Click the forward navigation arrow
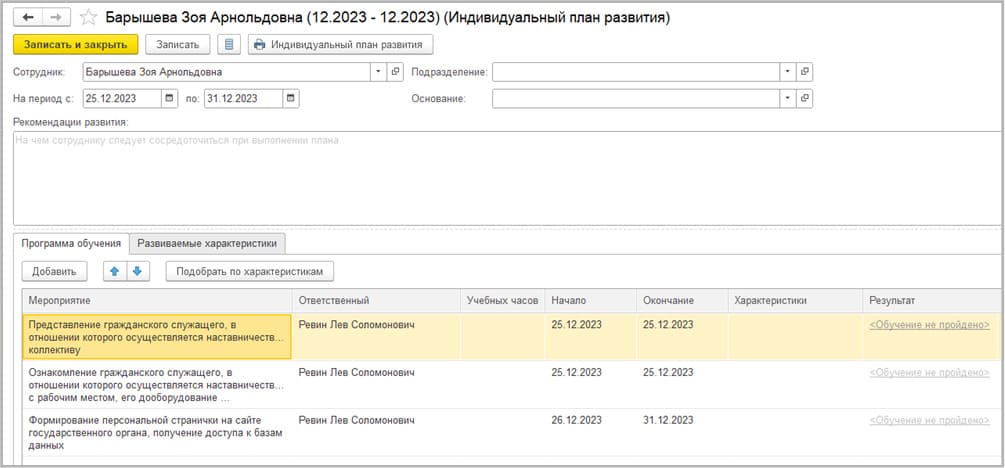This screenshot has width=1005, height=468. (x=56, y=17)
